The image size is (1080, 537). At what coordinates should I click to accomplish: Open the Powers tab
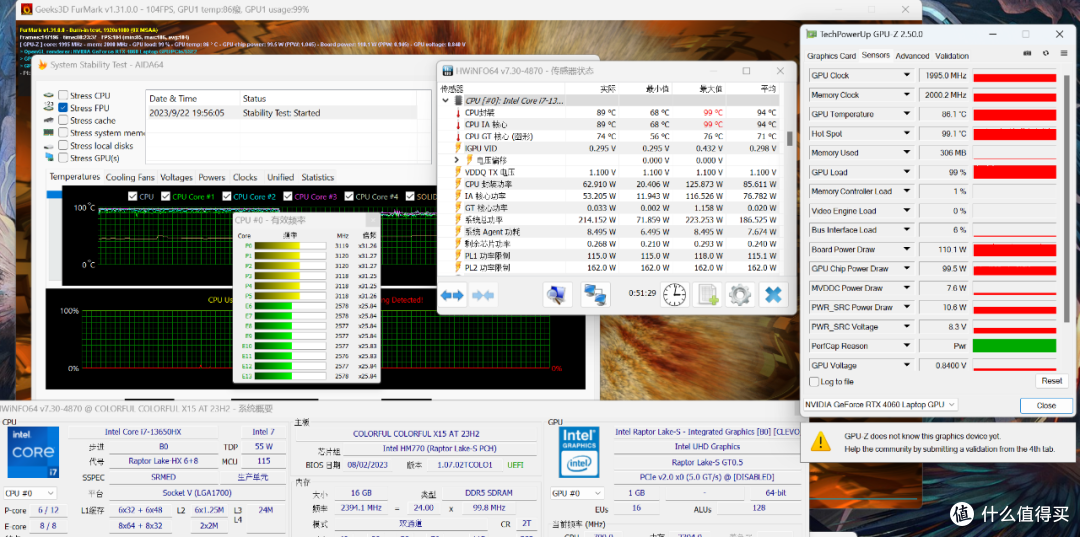click(211, 177)
